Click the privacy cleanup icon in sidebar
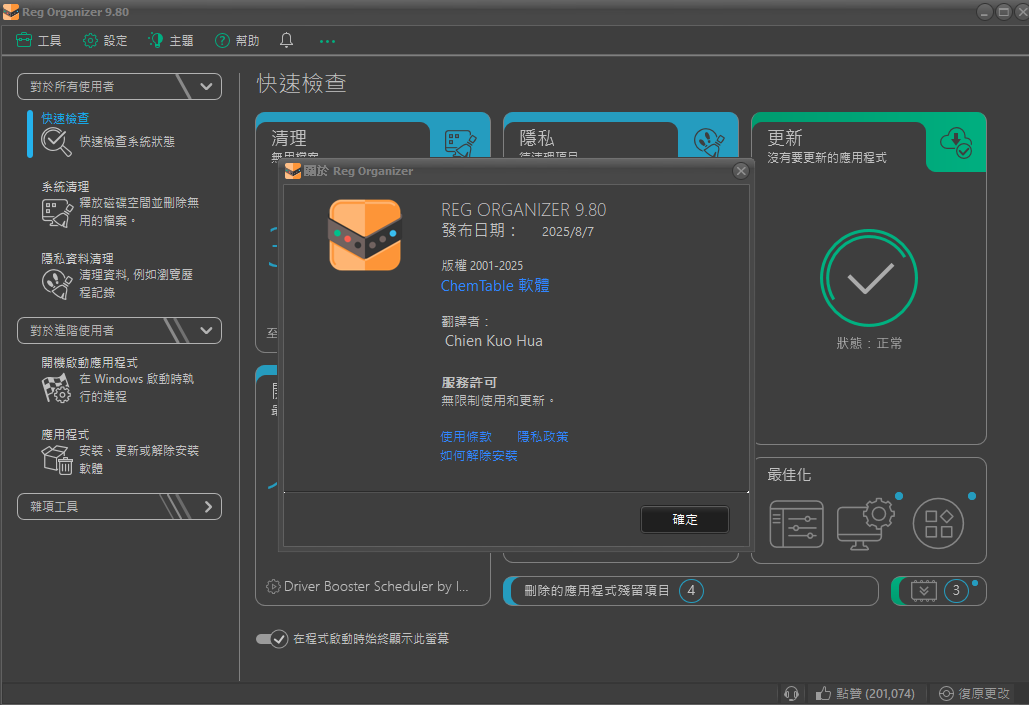Viewport: 1029px width, 705px height. pyautogui.click(x=57, y=285)
